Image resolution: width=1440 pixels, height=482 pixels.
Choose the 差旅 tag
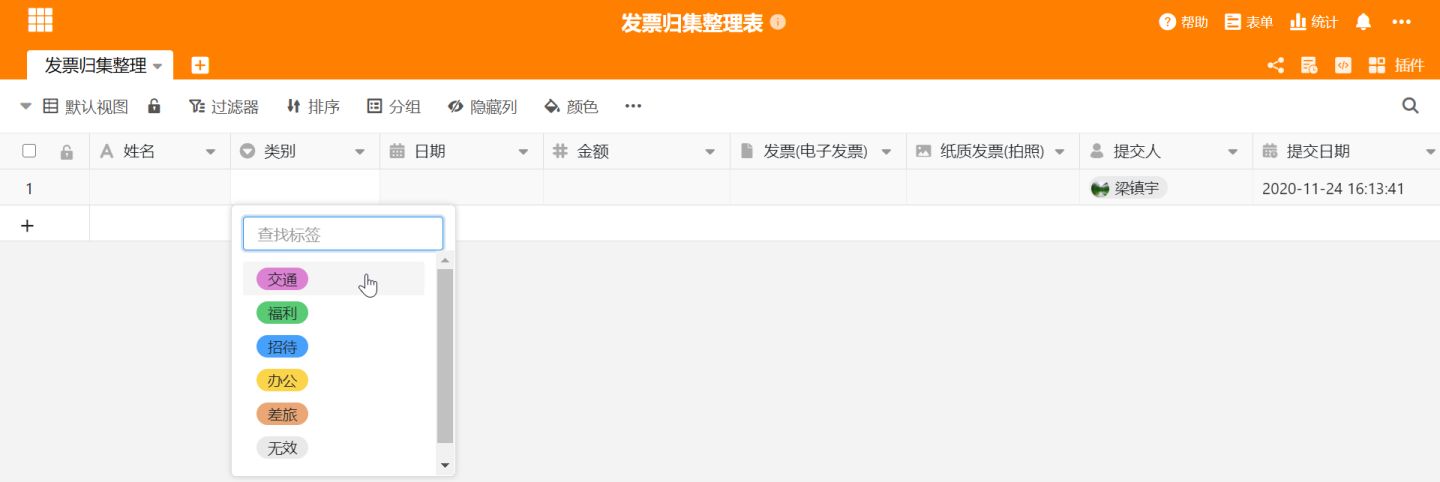282,414
